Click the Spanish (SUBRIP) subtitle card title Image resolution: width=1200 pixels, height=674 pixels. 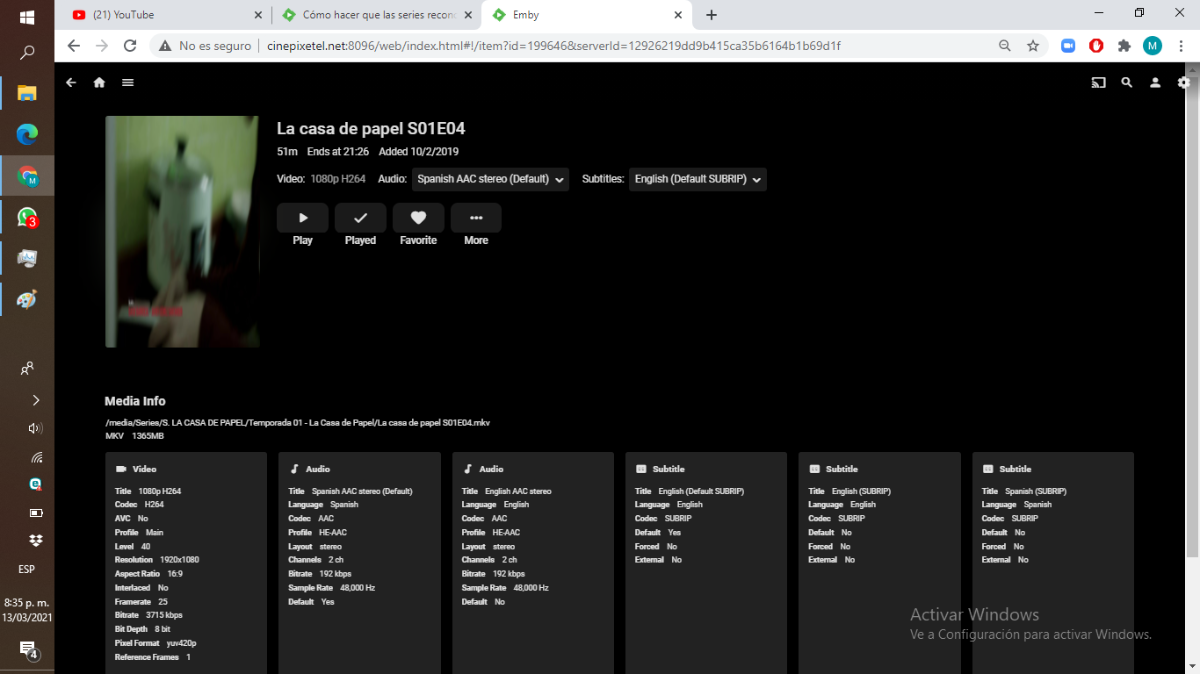1038,492
